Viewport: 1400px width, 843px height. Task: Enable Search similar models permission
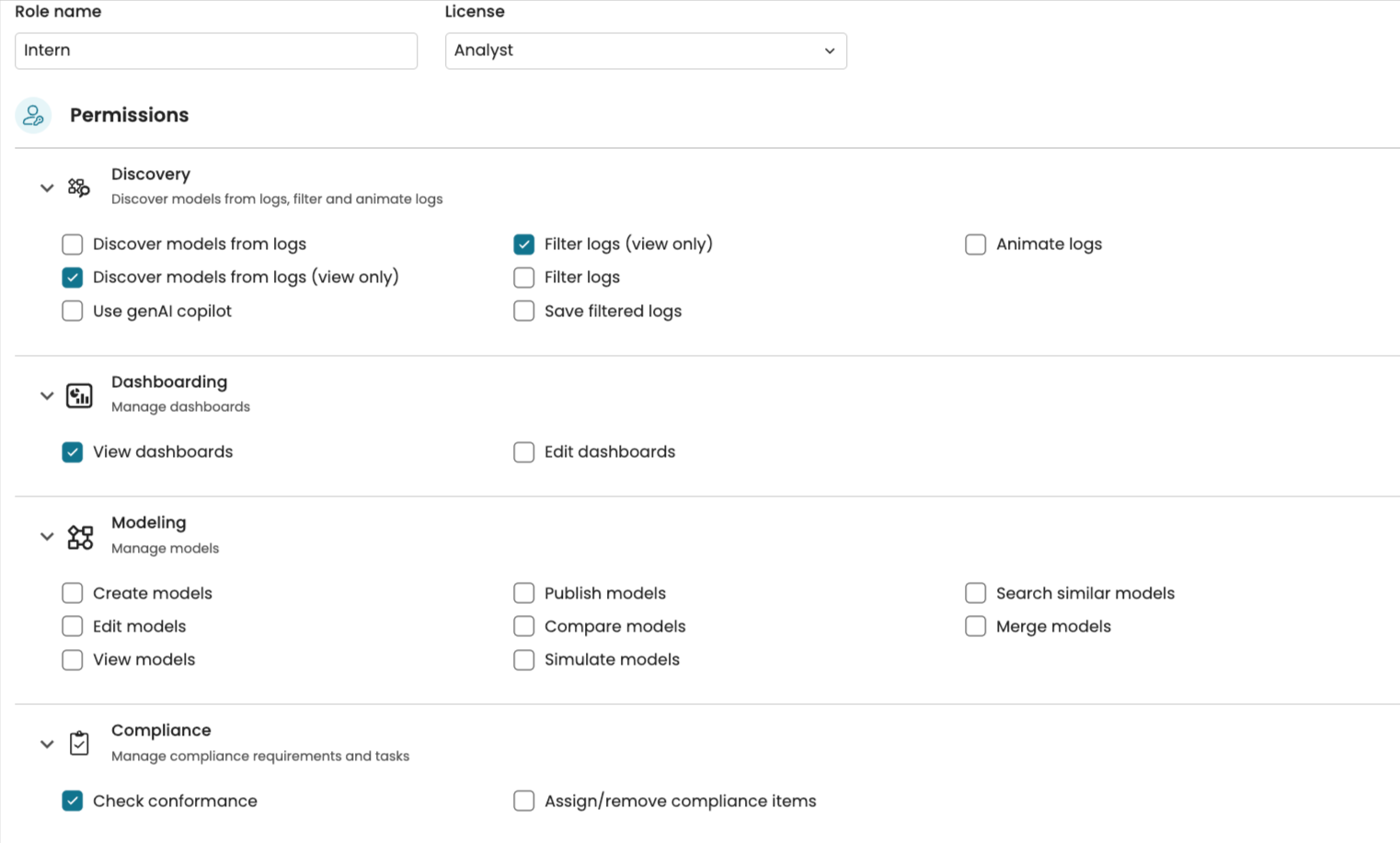tap(975, 593)
